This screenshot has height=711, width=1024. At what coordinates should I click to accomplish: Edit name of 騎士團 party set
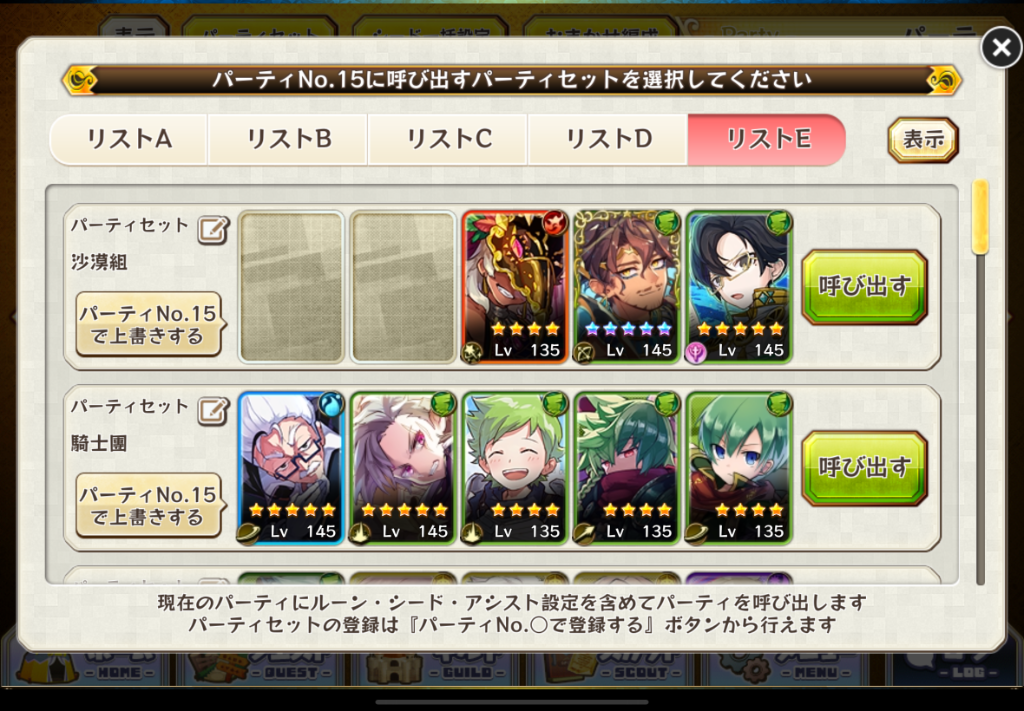(214, 411)
